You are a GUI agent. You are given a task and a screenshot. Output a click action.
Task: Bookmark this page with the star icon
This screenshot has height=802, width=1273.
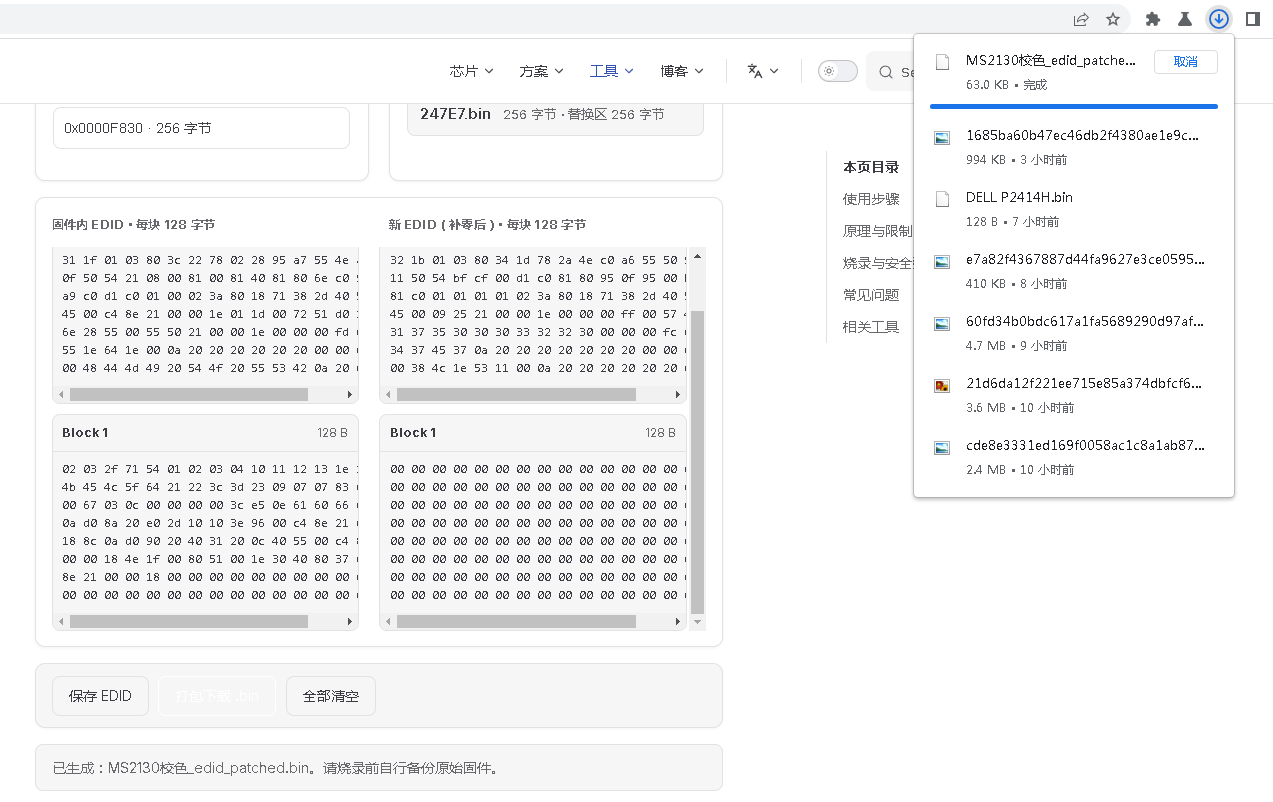pyautogui.click(x=1113, y=19)
